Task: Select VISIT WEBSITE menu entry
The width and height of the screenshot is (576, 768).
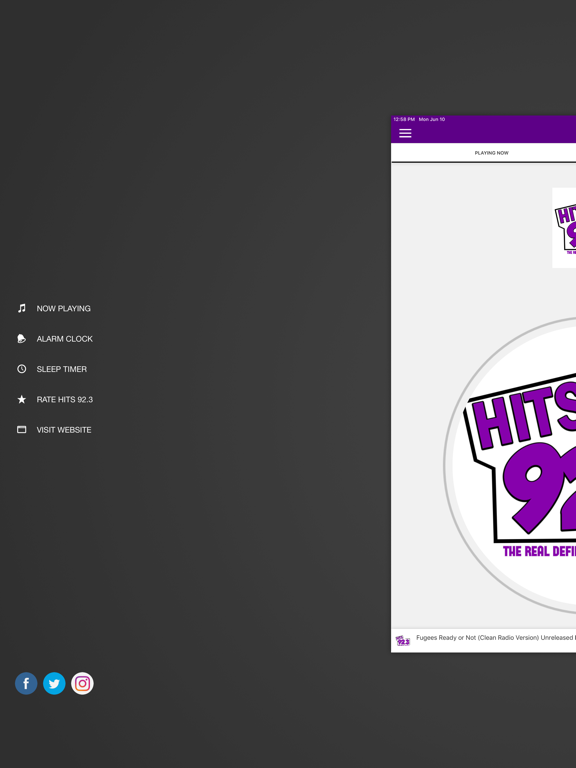Action: pos(64,430)
